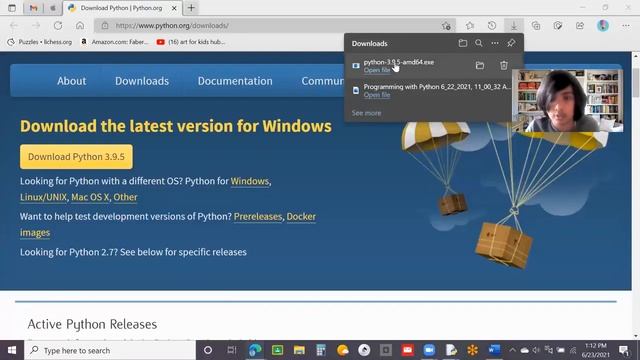The height and width of the screenshot is (360, 640).
Task: Select Download Python | Python.org tab
Action: (x=121, y=8)
